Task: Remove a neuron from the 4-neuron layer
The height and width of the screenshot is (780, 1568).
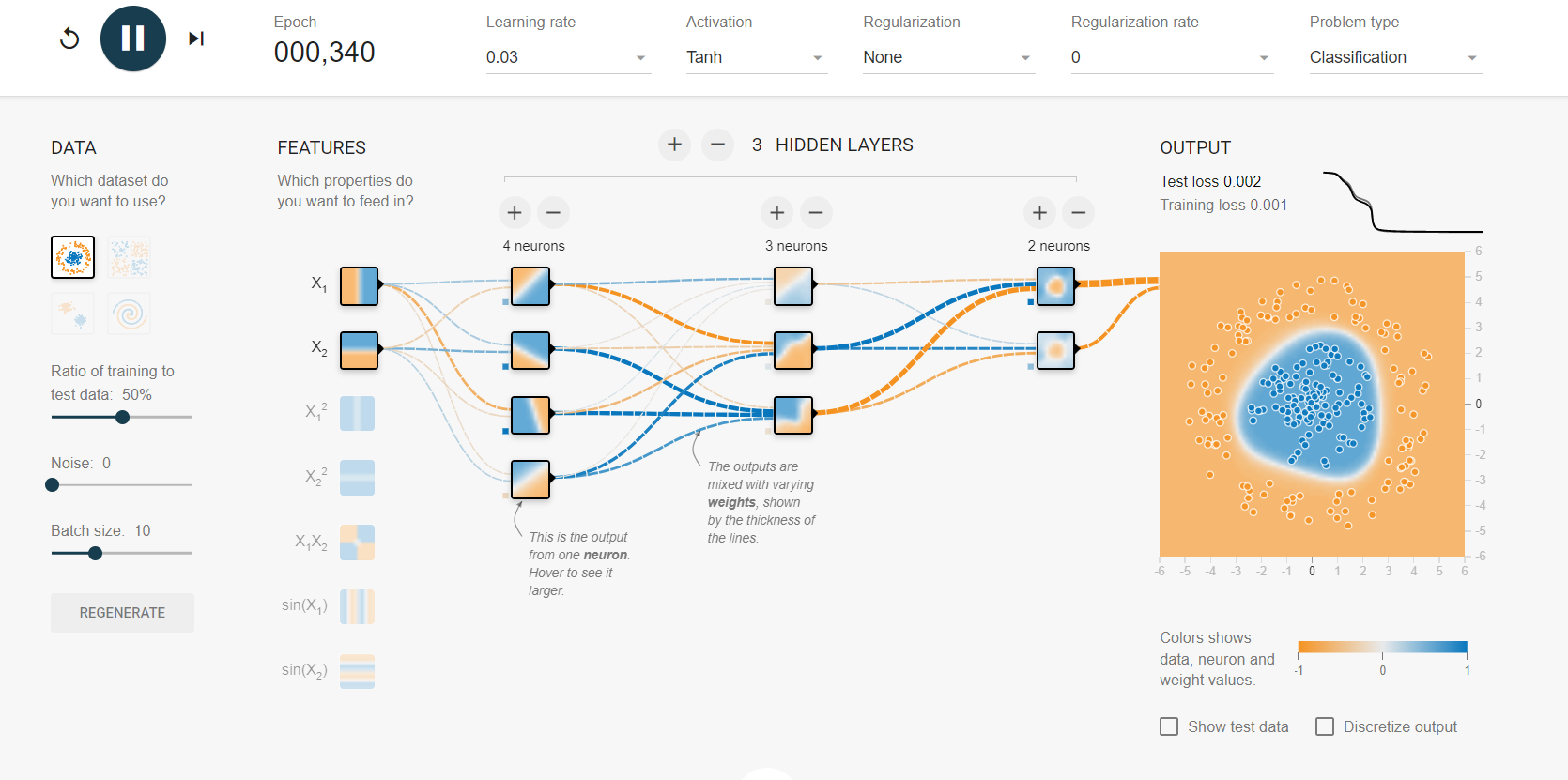Action: pyautogui.click(x=554, y=213)
